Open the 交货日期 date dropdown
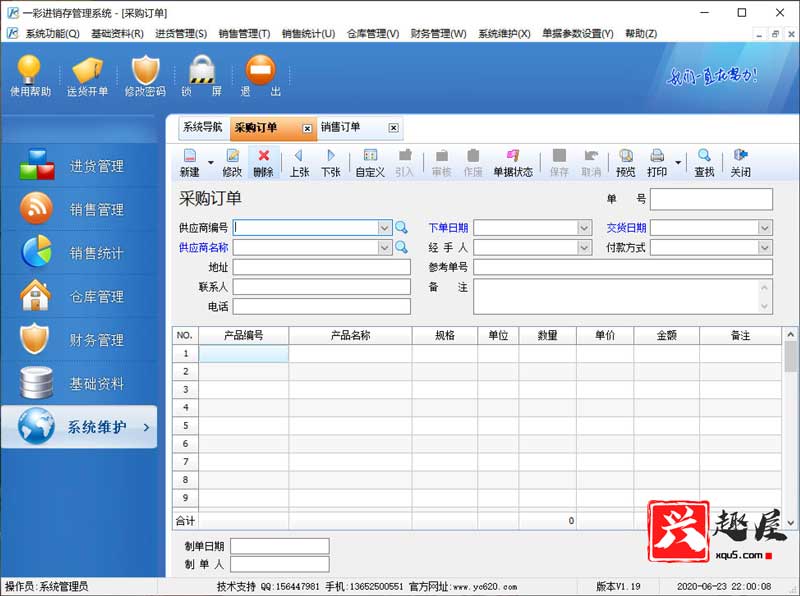This screenshot has height=596, width=800. (x=764, y=228)
